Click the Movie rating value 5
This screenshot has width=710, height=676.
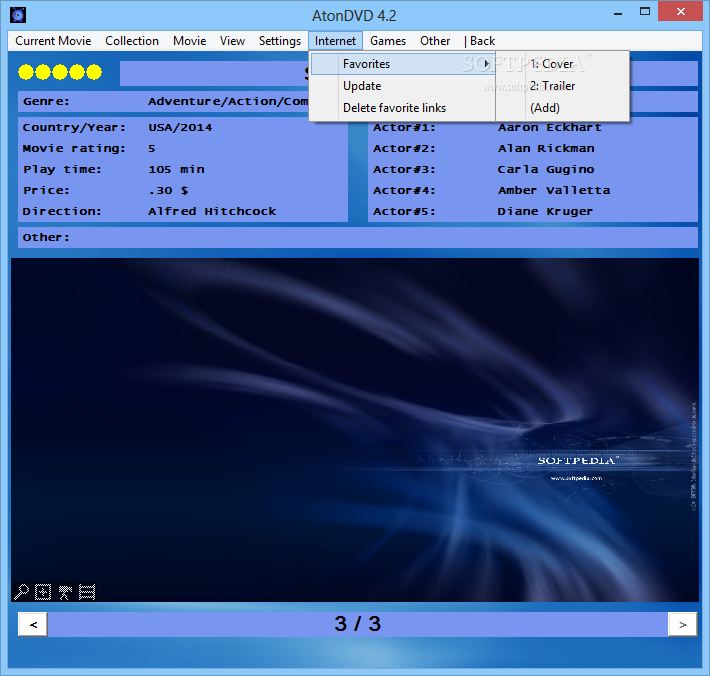tap(152, 149)
